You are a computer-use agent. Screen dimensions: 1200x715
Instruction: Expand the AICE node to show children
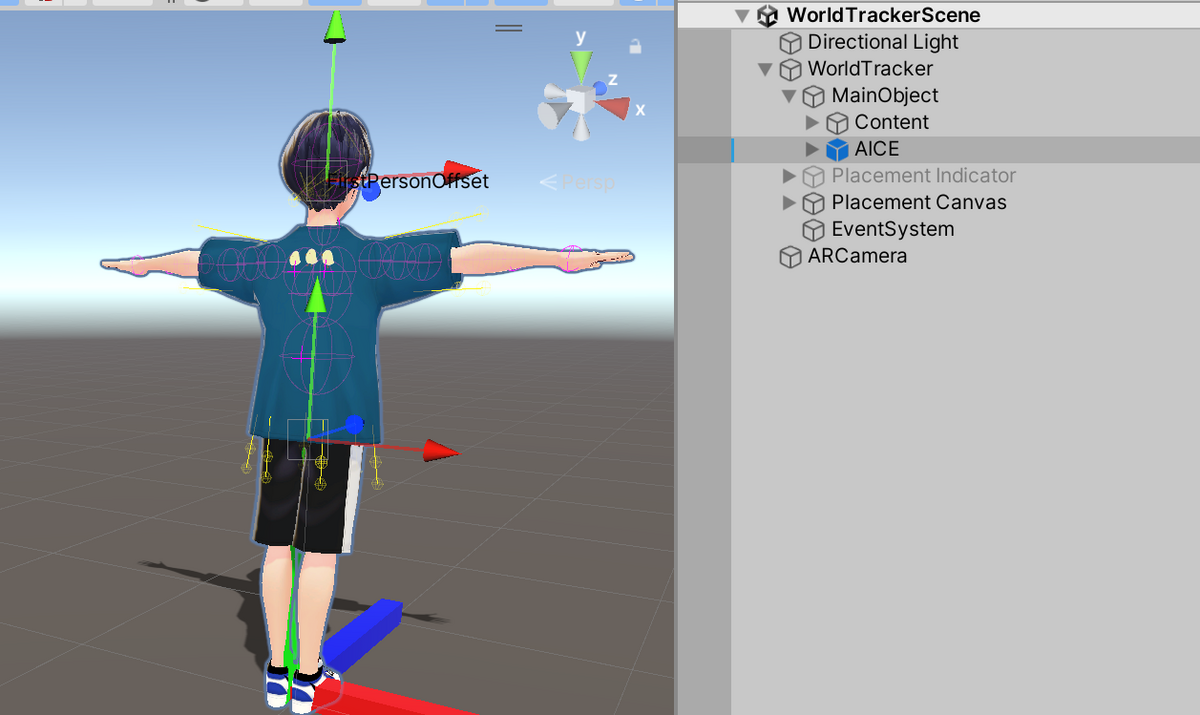[x=813, y=149]
